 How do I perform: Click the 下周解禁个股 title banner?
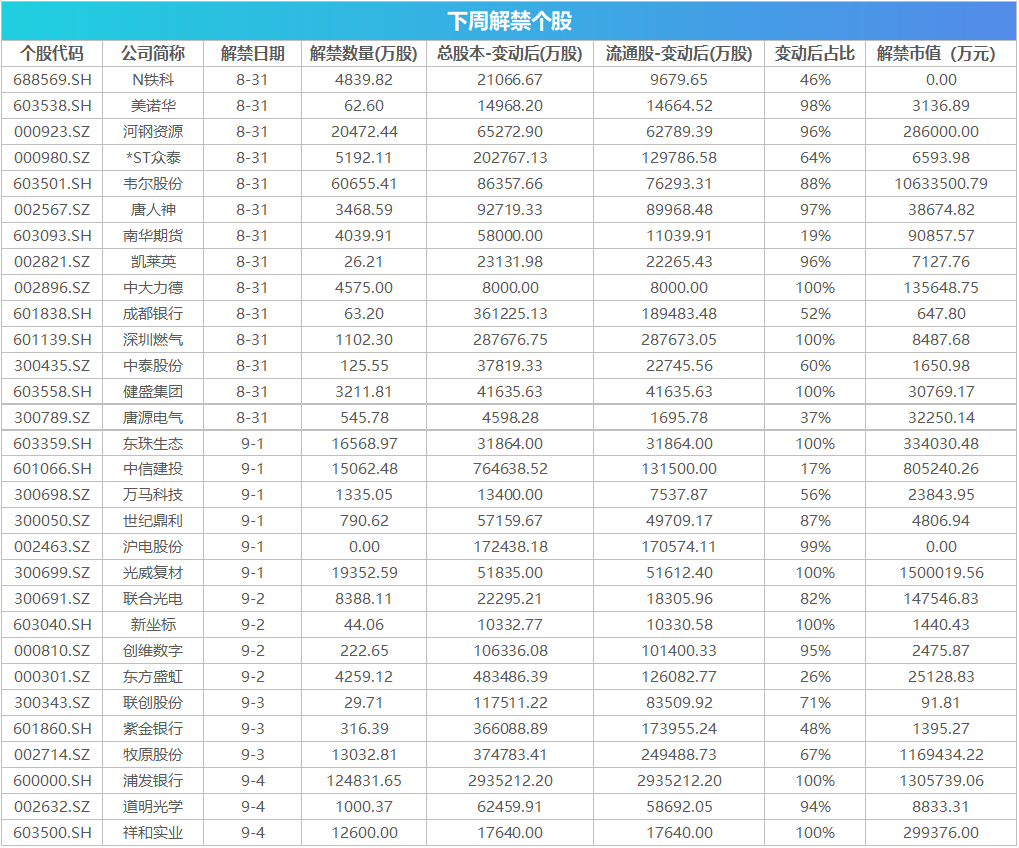pyautogui.click(x=510, y=21)
